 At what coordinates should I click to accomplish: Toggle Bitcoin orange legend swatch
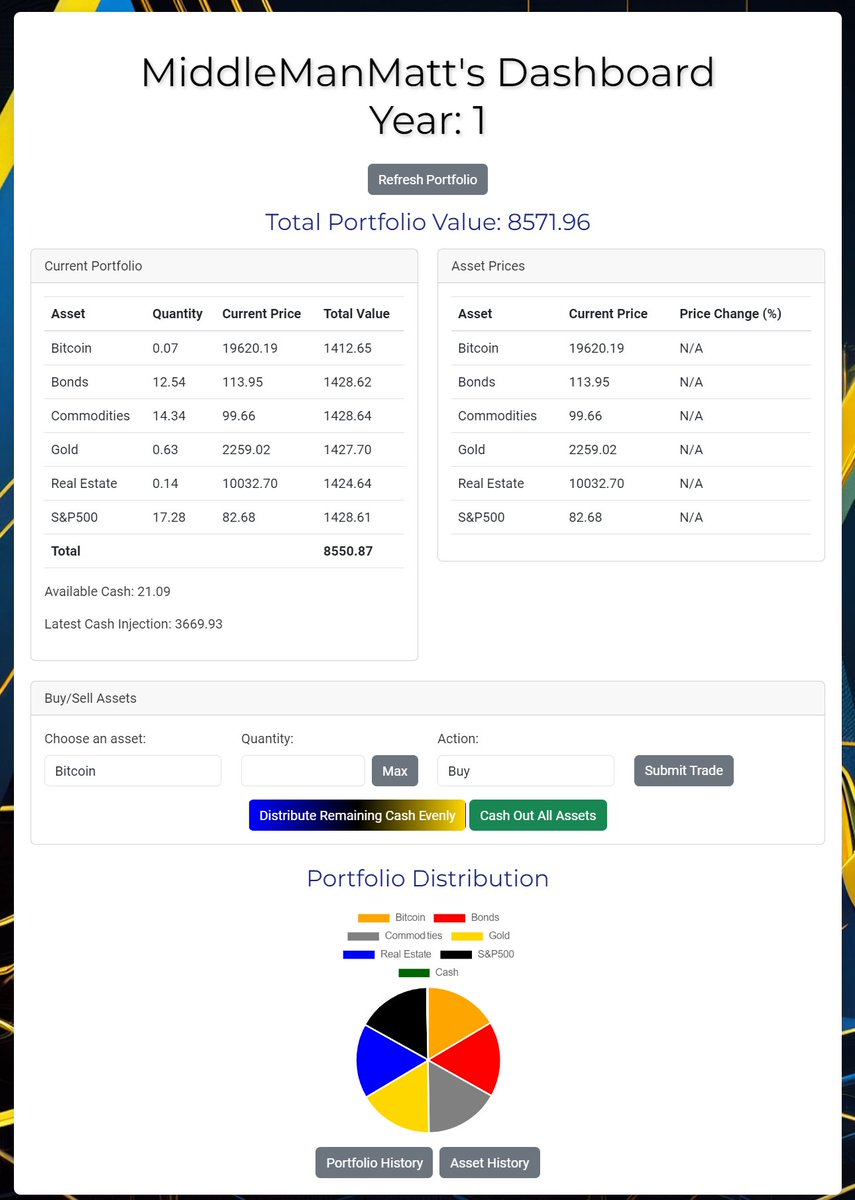click(374, 918)
